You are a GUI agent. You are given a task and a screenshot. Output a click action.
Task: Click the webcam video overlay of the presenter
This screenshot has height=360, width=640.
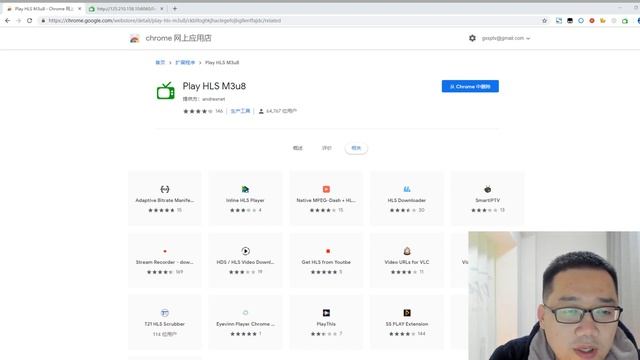point(554,296)
